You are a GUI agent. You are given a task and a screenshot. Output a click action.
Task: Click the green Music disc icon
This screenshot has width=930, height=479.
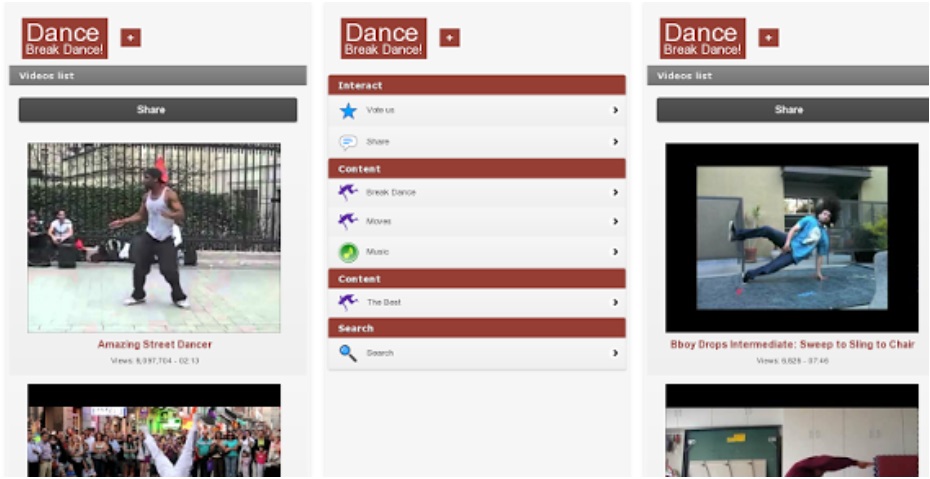(x=348, y=252)
